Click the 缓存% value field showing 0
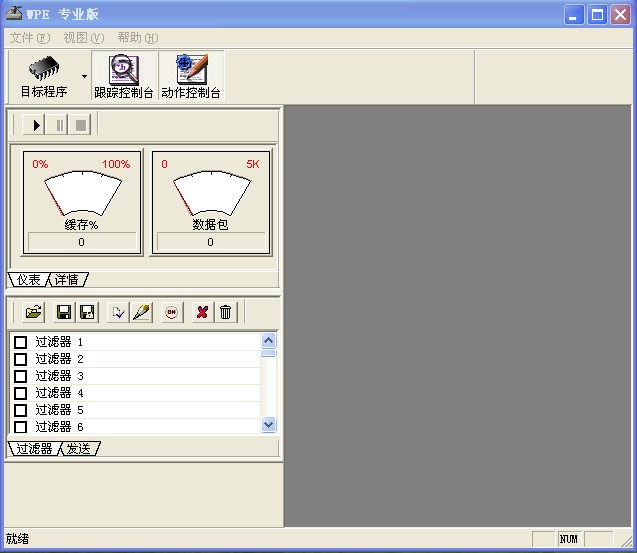Image resolution: width=637 pixels, height=553 pixels. tap(82, 242)
